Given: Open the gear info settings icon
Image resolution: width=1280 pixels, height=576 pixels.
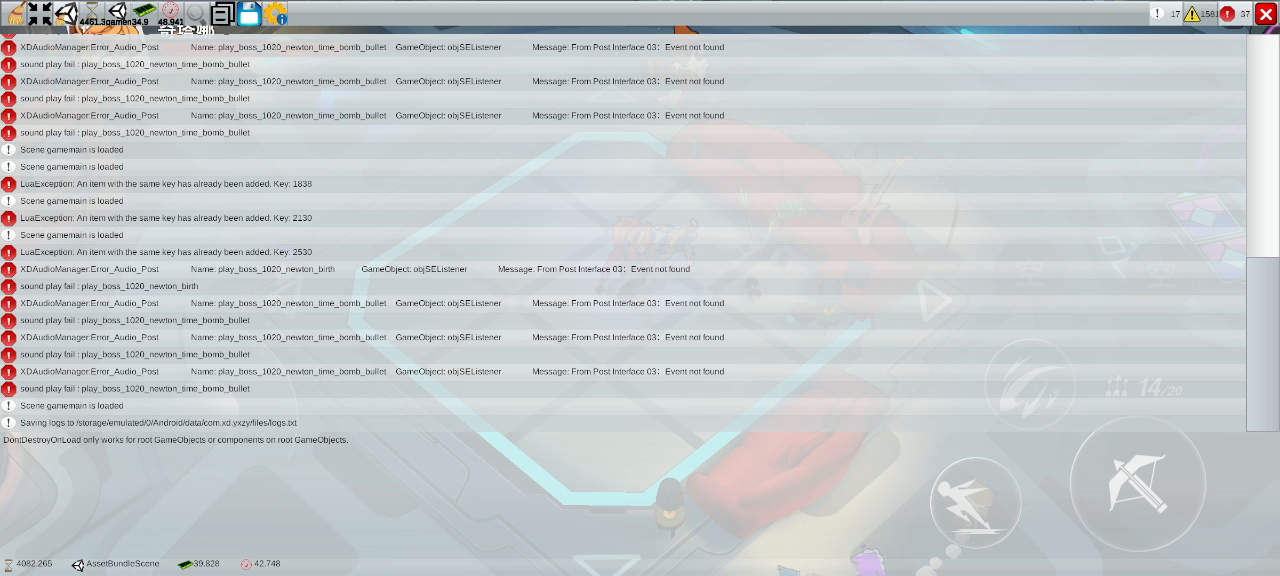Looking at the screenshot, I should point(275,13).
